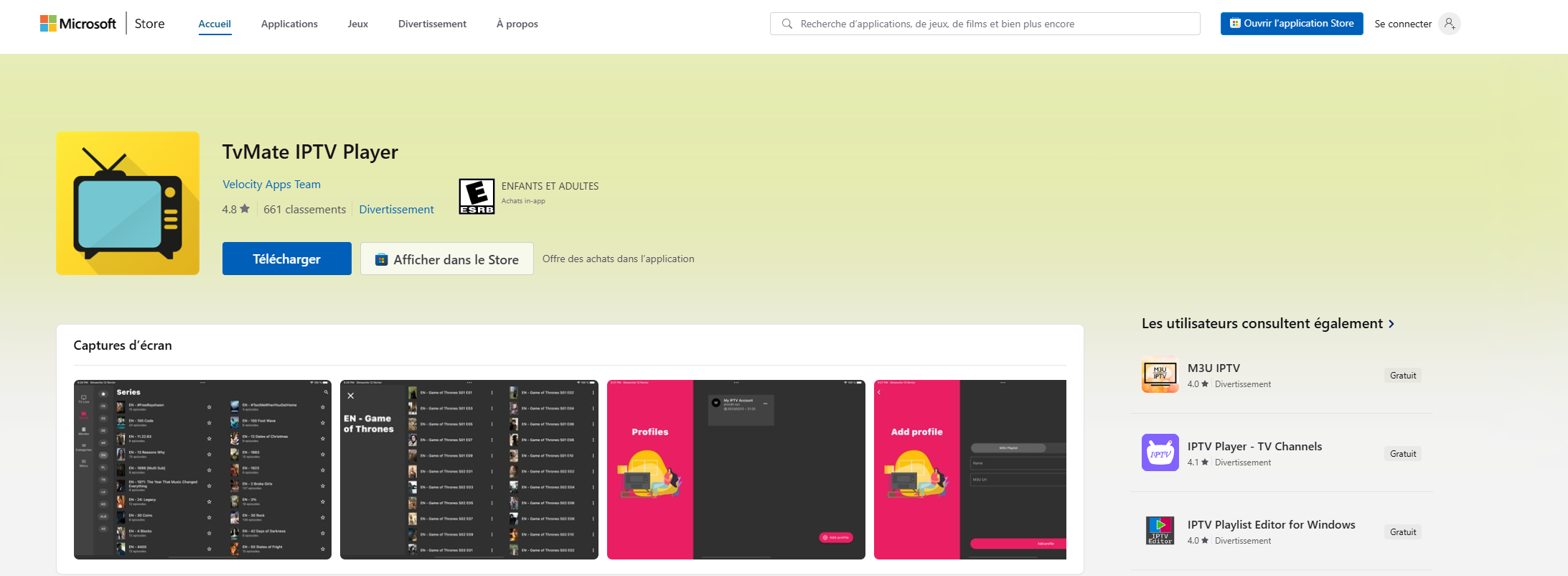
Task: Open the Applications menu item
Action: pos(289,24)
